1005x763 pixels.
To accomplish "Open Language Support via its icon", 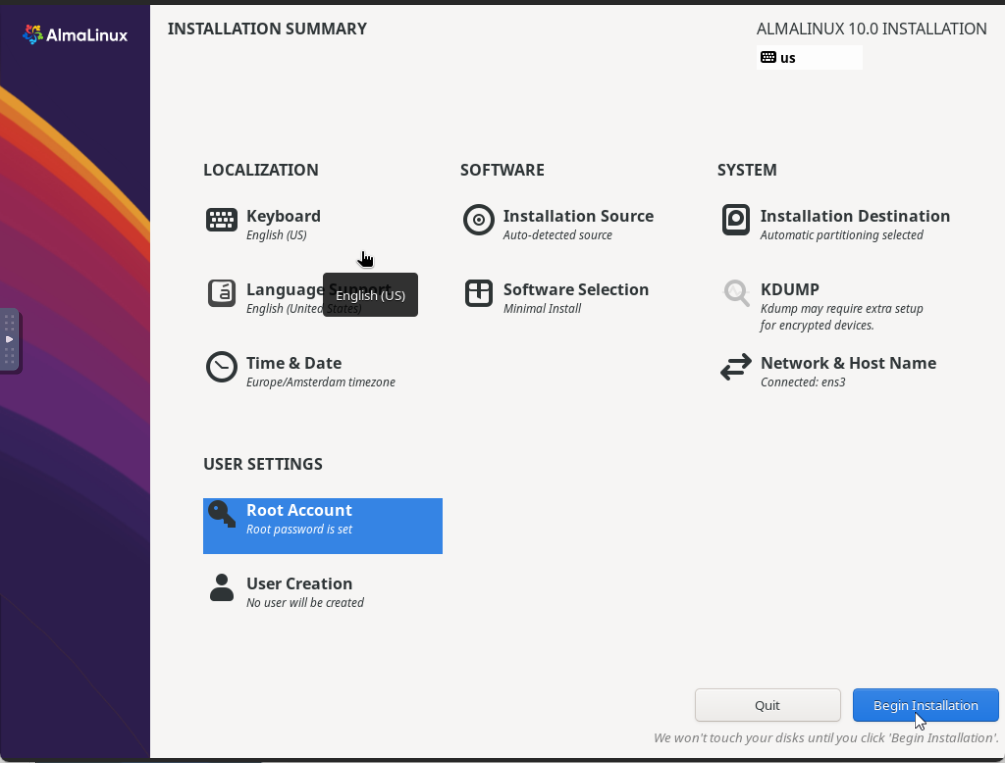I will click(x=222, y=293).
